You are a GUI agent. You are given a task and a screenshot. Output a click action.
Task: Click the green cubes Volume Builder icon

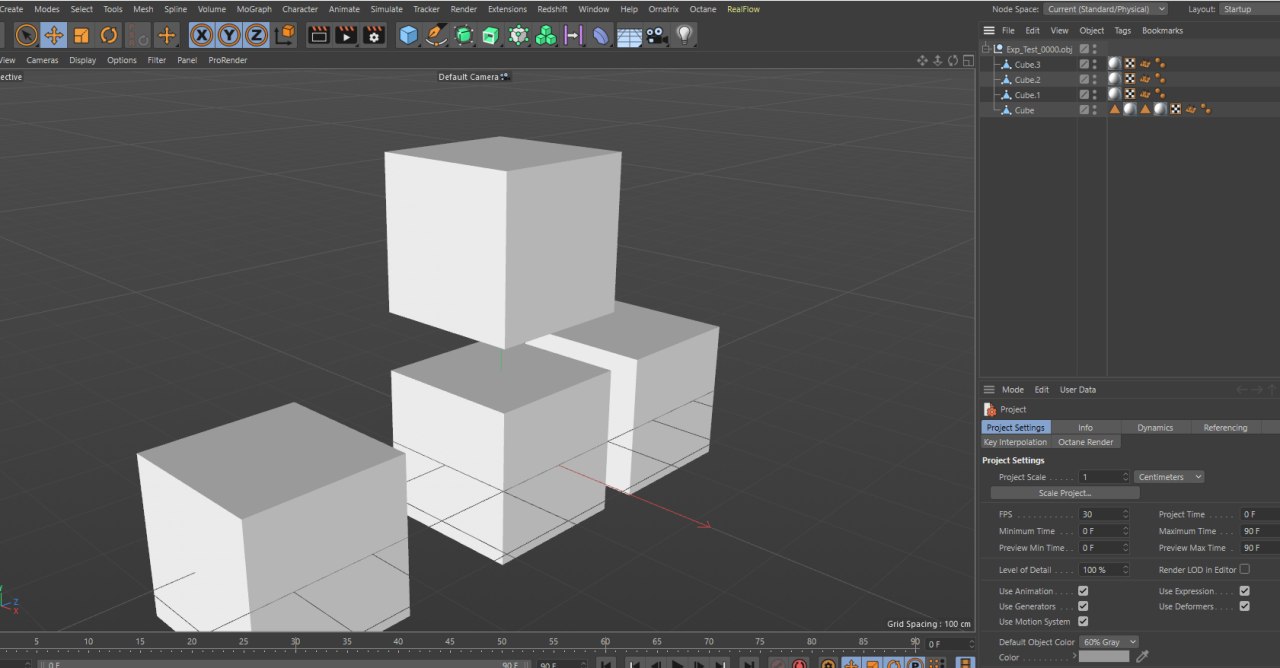coord(546,35)
